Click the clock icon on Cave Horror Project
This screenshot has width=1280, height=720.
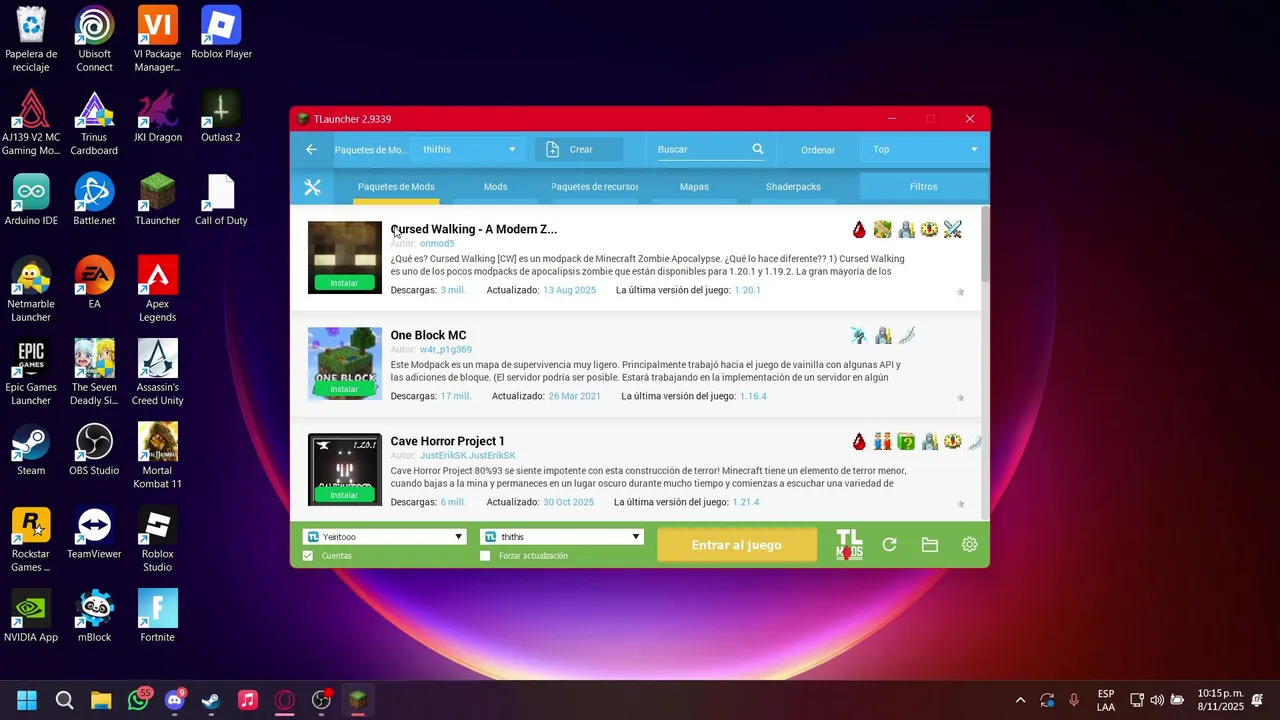[953, 442]
